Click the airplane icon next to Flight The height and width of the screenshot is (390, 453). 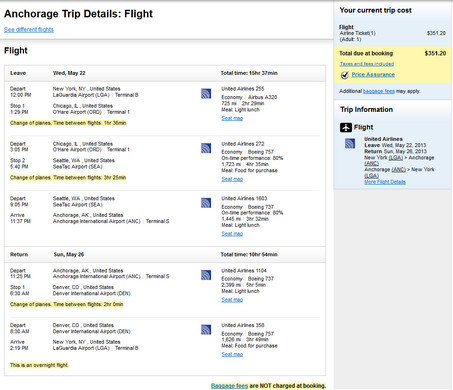(x=346, y=127)
